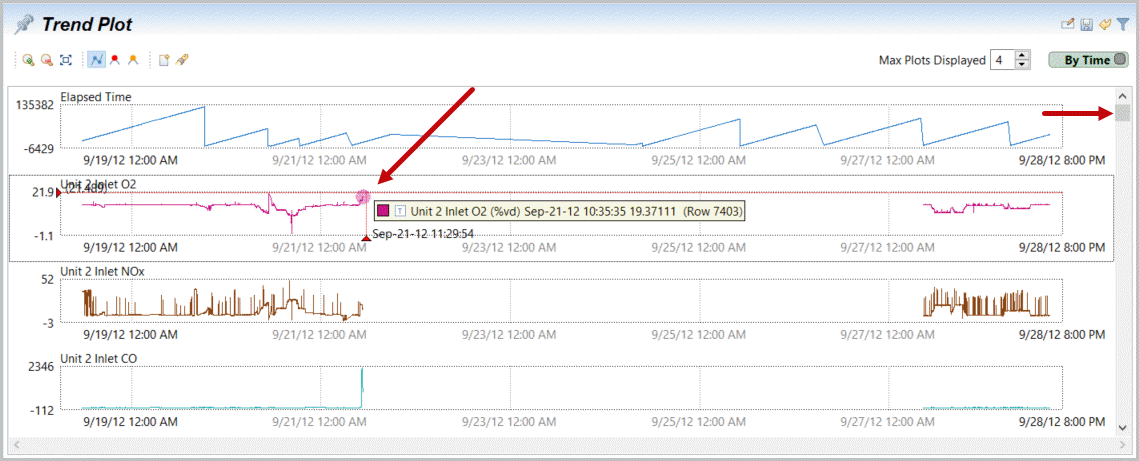Image resolution: width=1139 pixels, height=461 pixels.
Task: Click the zoom out magnifier icon
Action: point(46,60)
